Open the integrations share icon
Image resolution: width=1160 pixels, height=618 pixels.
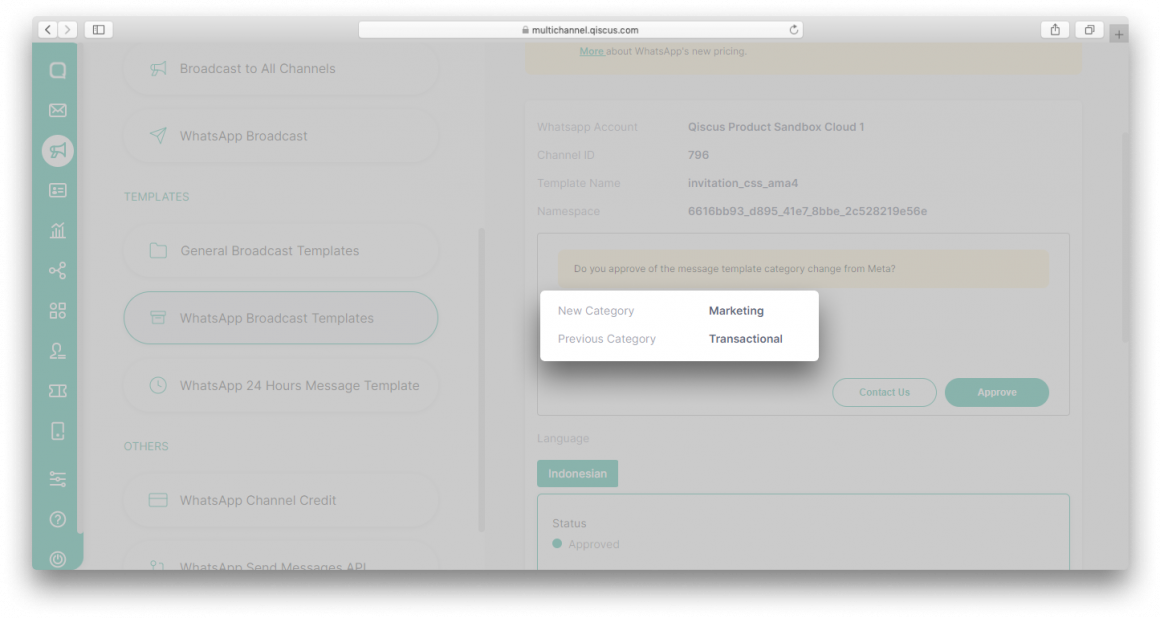tap(57, 270)
